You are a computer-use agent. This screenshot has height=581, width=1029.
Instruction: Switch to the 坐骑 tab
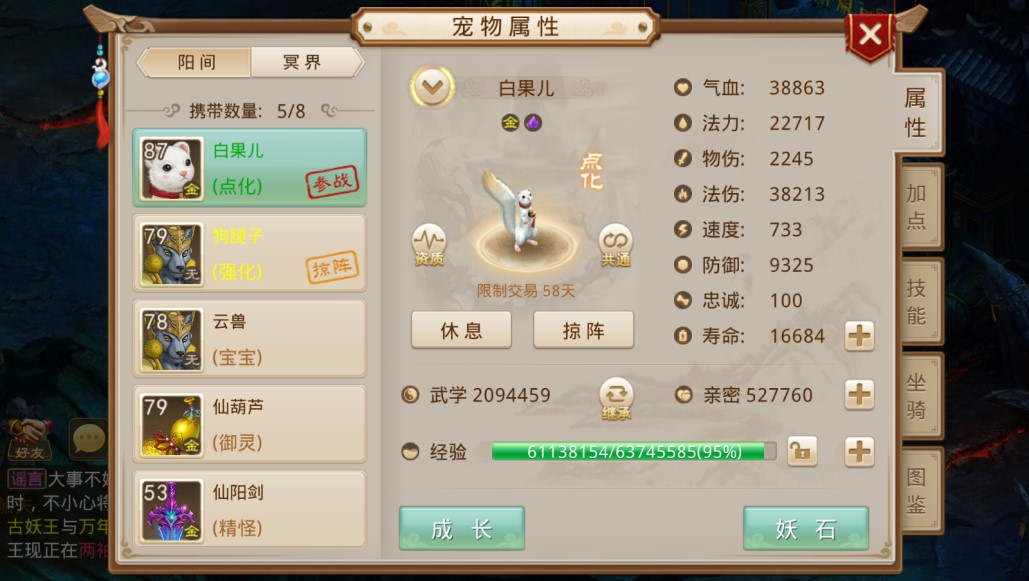pyautogui.click(x=919, y=395)
